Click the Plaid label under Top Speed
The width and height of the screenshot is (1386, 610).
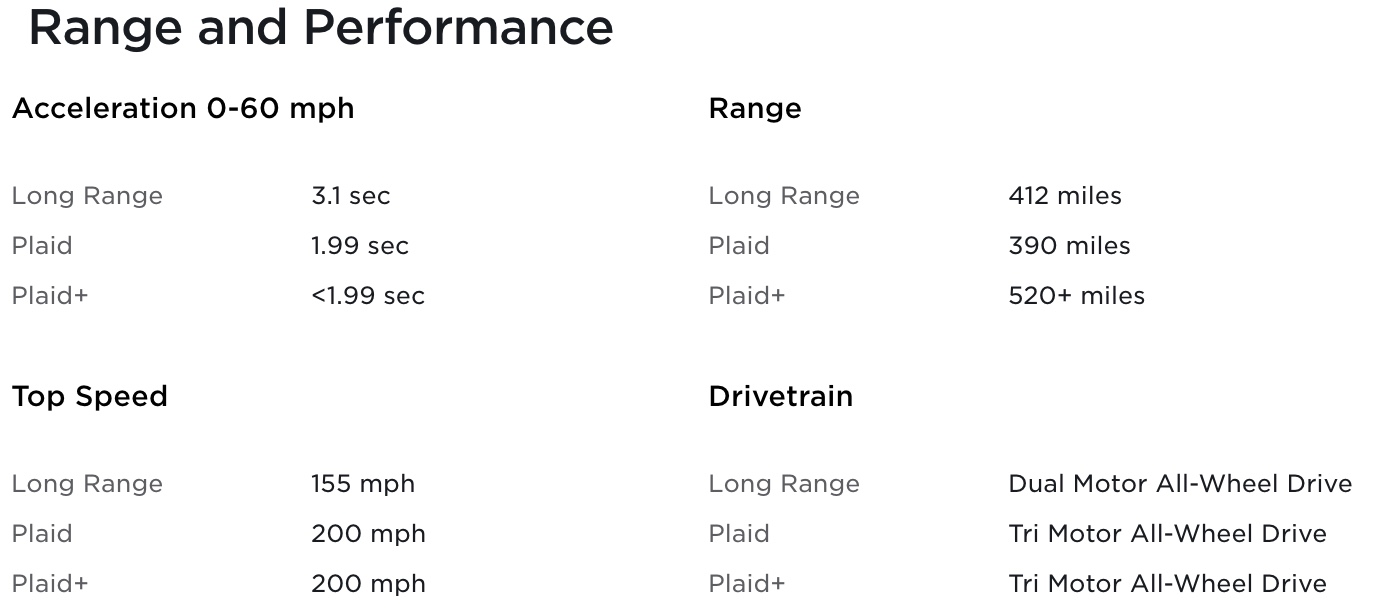pos(42,534)
